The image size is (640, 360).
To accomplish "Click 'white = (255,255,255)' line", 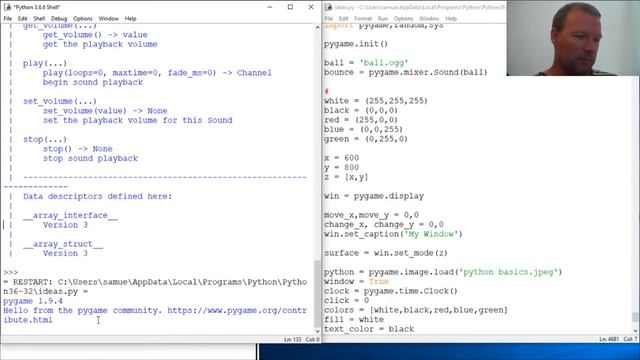I will (x=376, y=101).
